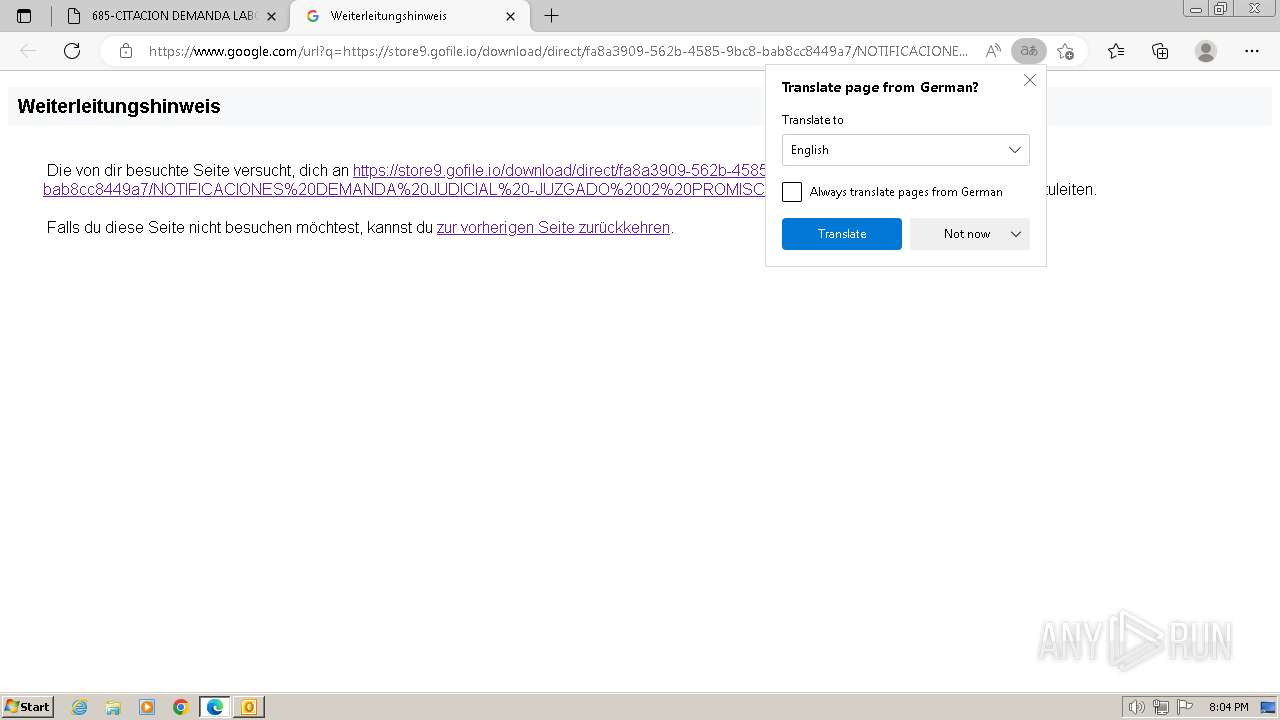Viewport: 1280px width, 720px height.
Task: Click the Translate button
Action: pos(842,234)
